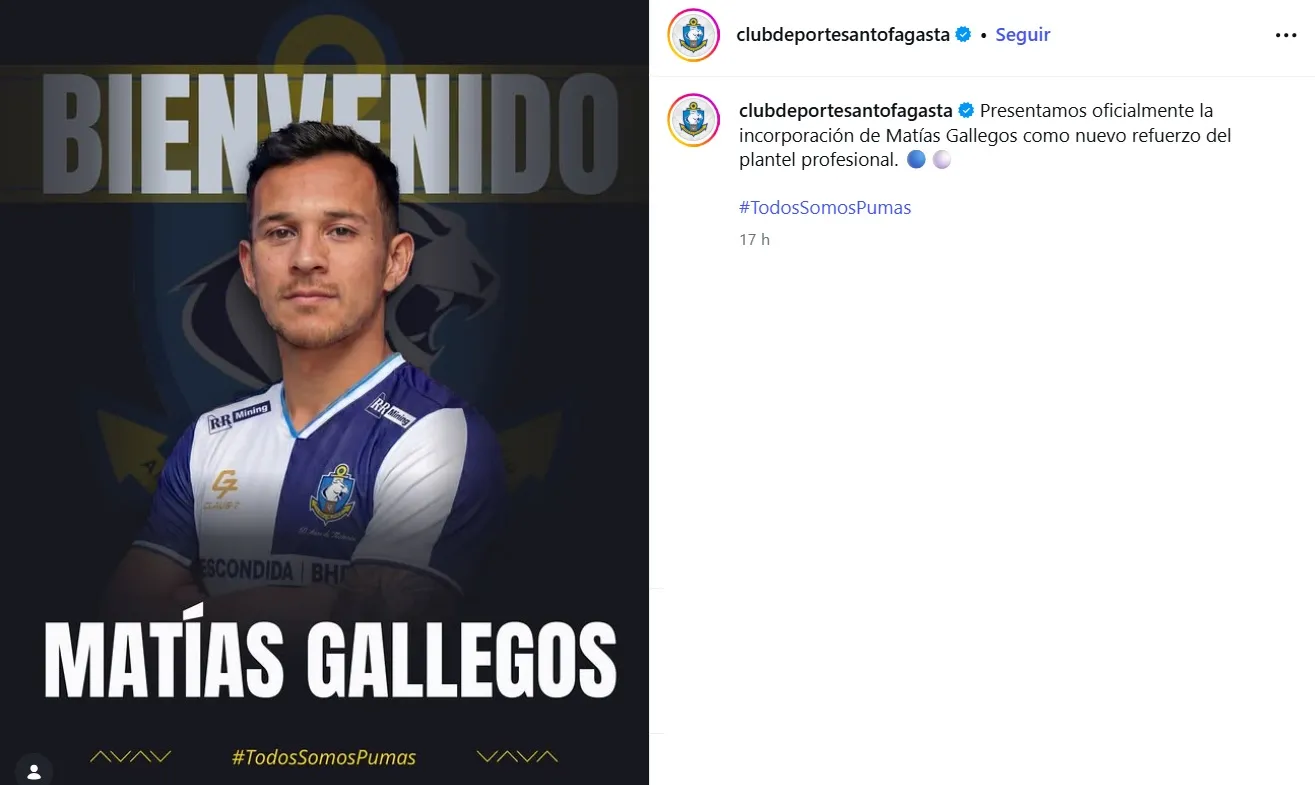Open the #TodosSomosPumas hashtag link in caption
1315x785 pixels.
825,208
